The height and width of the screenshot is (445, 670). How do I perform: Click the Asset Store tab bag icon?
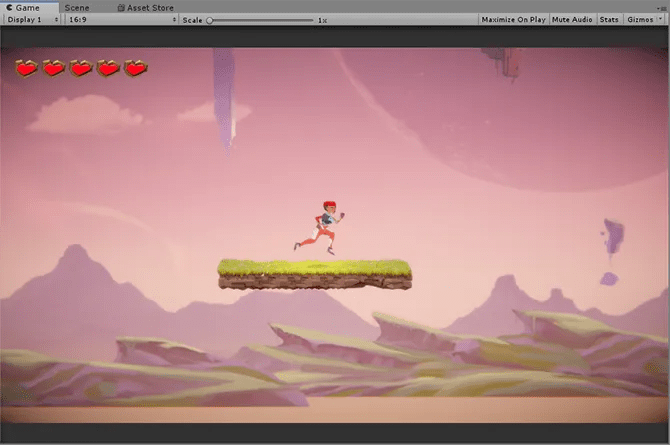click(x=121, y=8)
